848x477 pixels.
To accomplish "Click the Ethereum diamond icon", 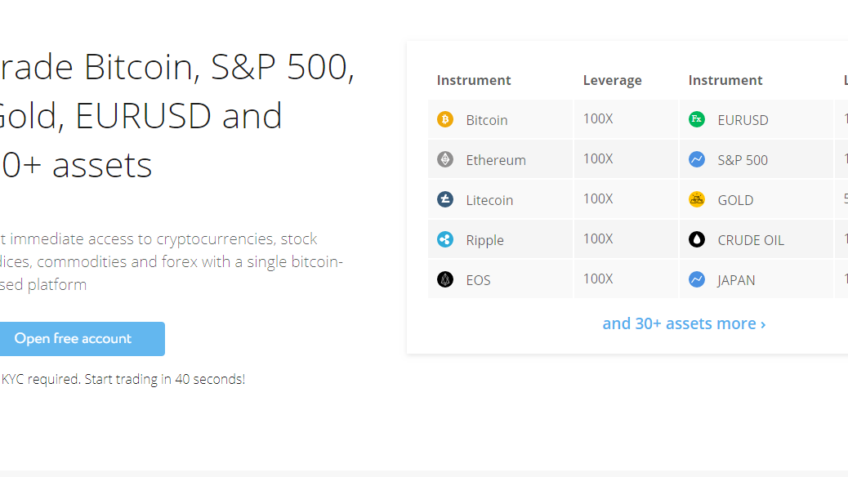I will [x=445, y=160].
